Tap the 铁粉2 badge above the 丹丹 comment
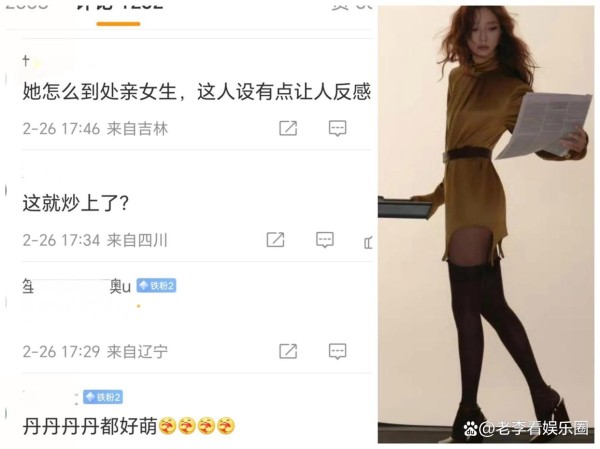Screen dimensions: 600x449 coord(103,397)
